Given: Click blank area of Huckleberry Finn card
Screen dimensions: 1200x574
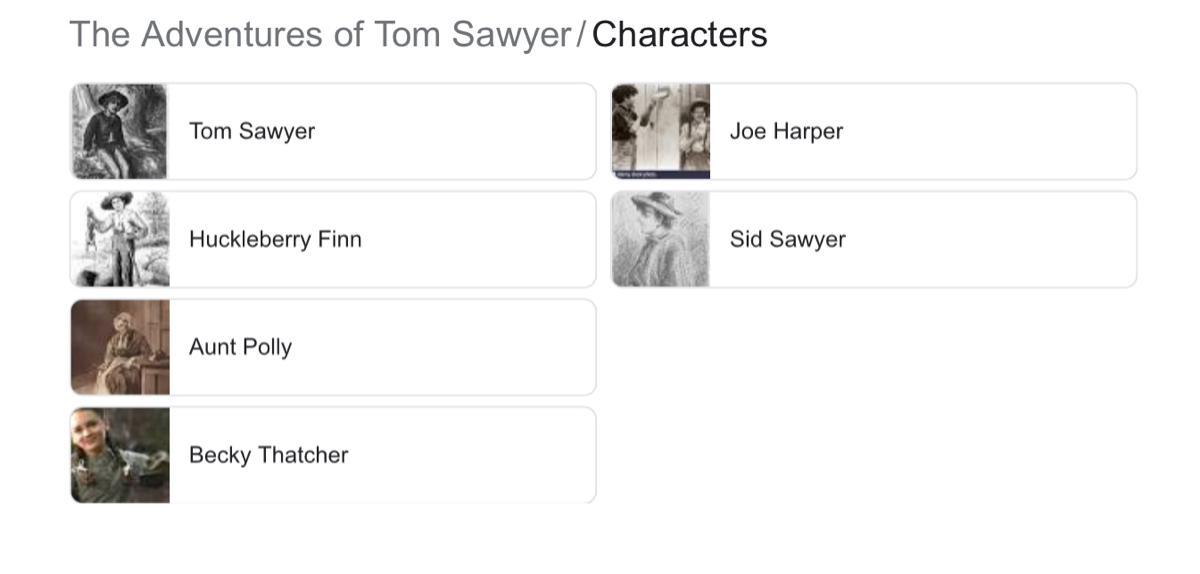Looking at the screenshot, I should (x=480, y=239).
